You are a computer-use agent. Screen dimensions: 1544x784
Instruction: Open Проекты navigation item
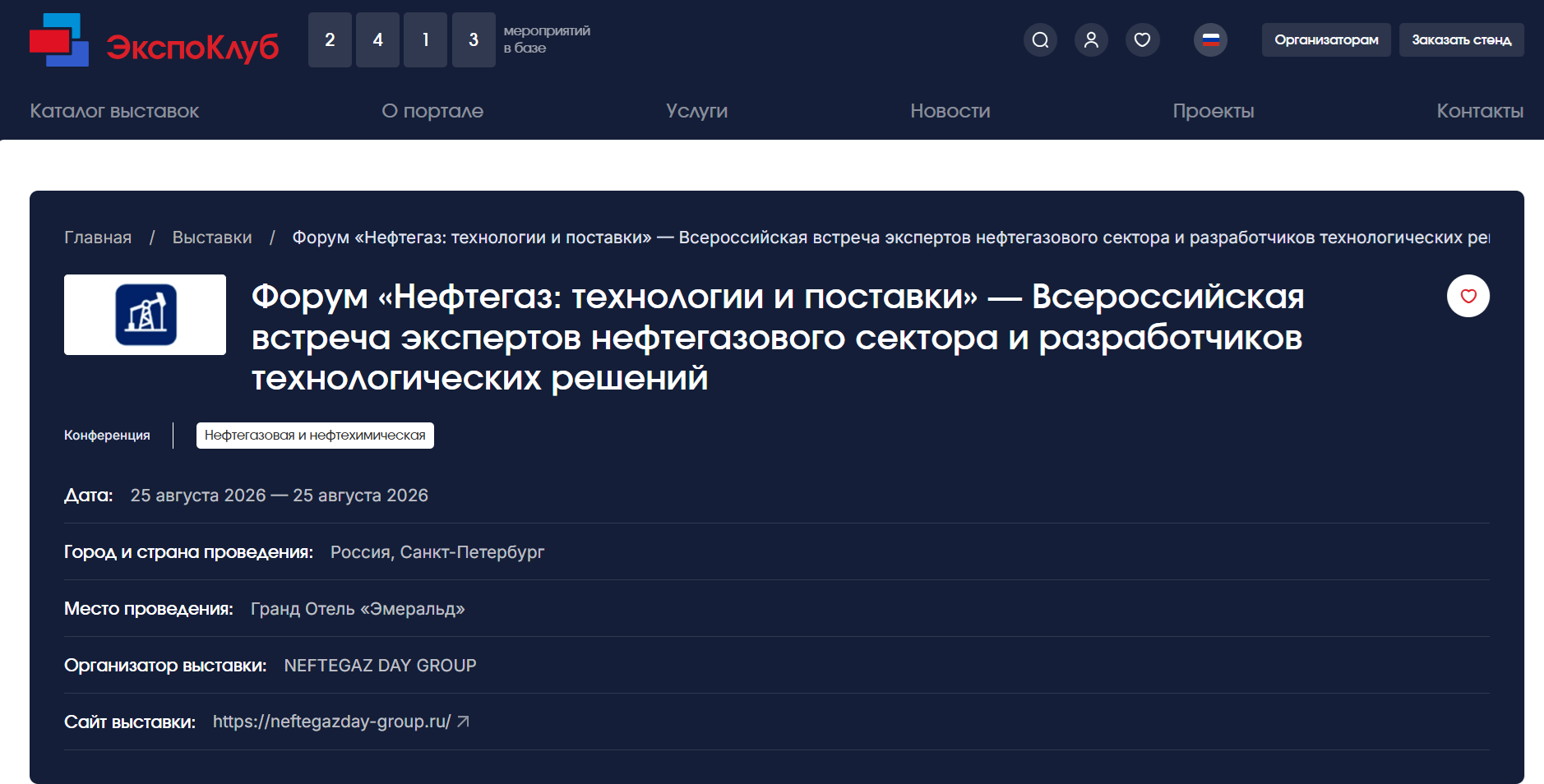point(1213,111)
